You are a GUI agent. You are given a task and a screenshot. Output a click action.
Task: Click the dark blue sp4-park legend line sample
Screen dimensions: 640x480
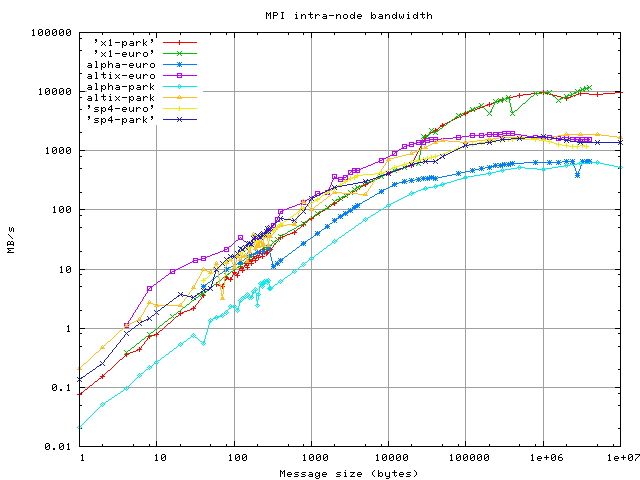click(x=180, y=120)
